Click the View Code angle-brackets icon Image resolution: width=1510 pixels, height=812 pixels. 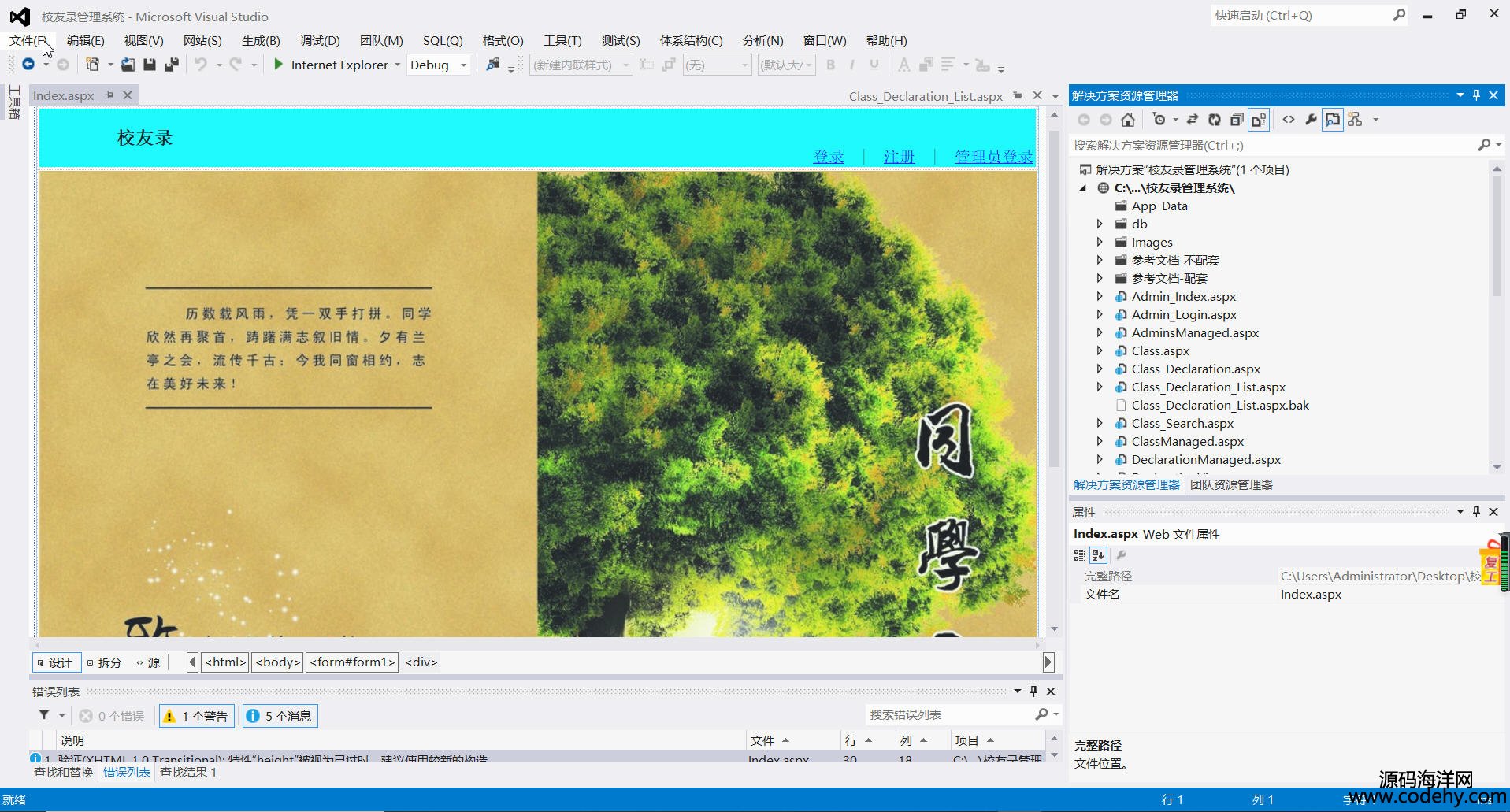pos(1289,120)
